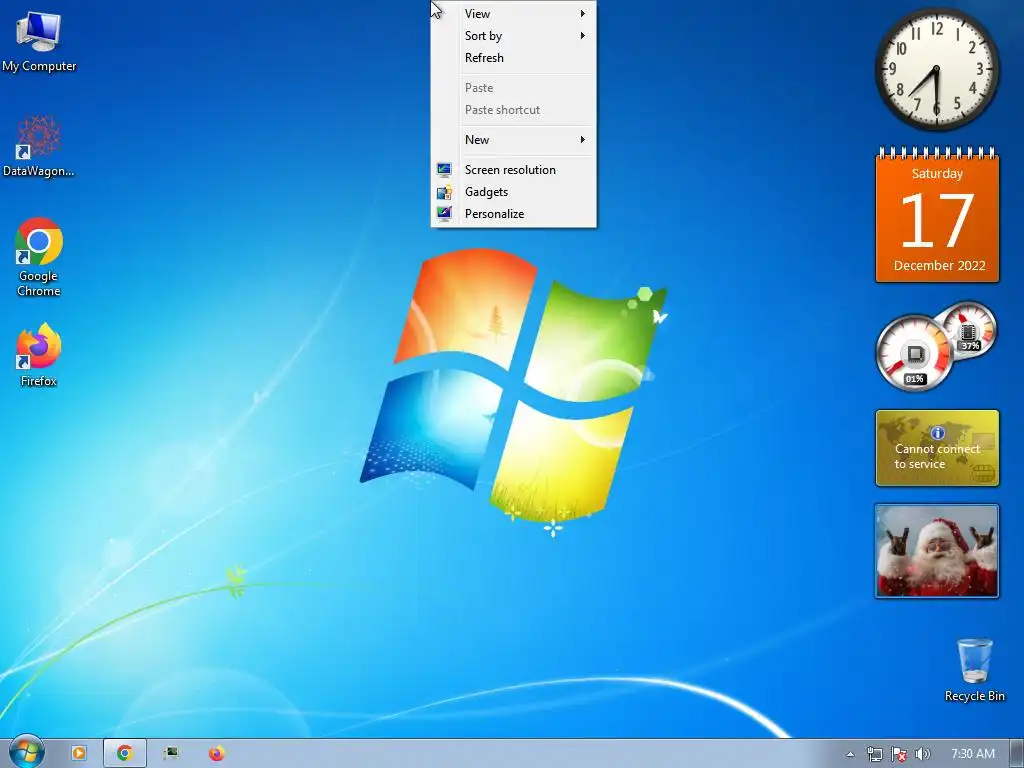The height and width of the screenshot is (768, 1024).
Task: Click the Gadgets menu icon
Action: pos(444,192)
